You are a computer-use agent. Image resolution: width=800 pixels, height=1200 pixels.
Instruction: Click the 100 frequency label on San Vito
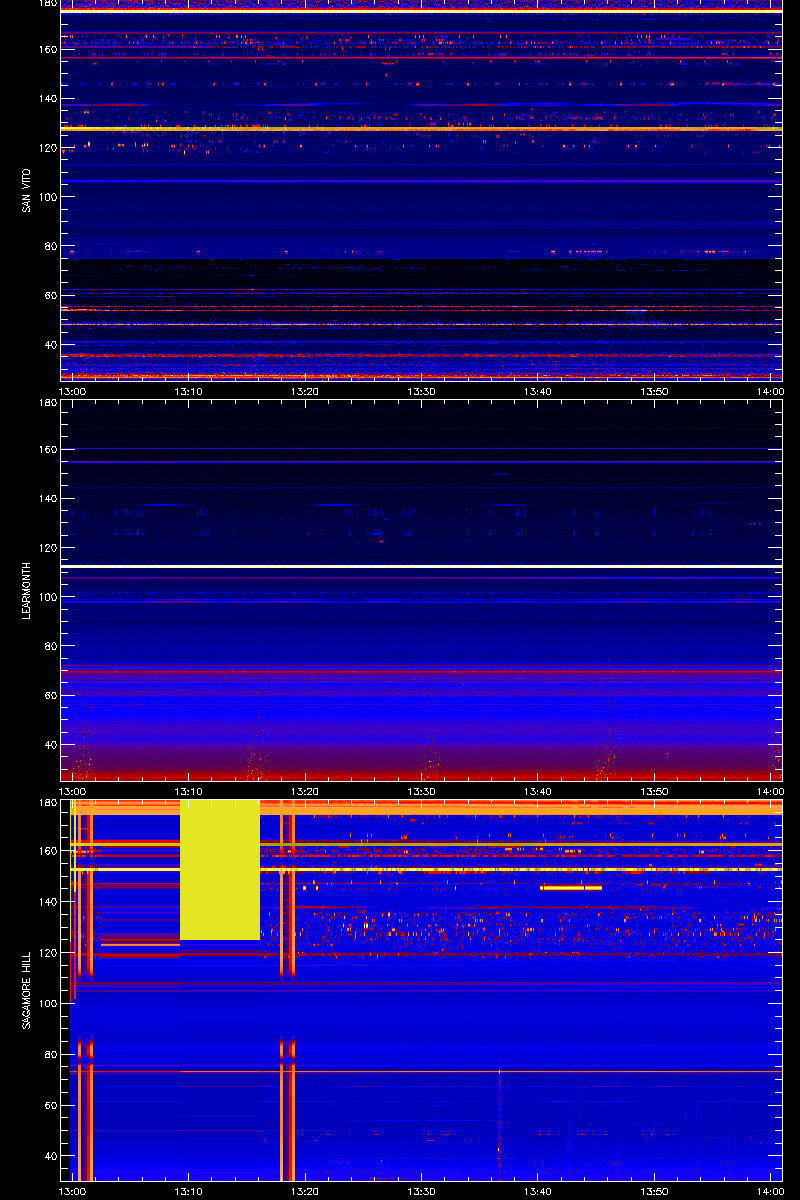click(x=47, y=197)
